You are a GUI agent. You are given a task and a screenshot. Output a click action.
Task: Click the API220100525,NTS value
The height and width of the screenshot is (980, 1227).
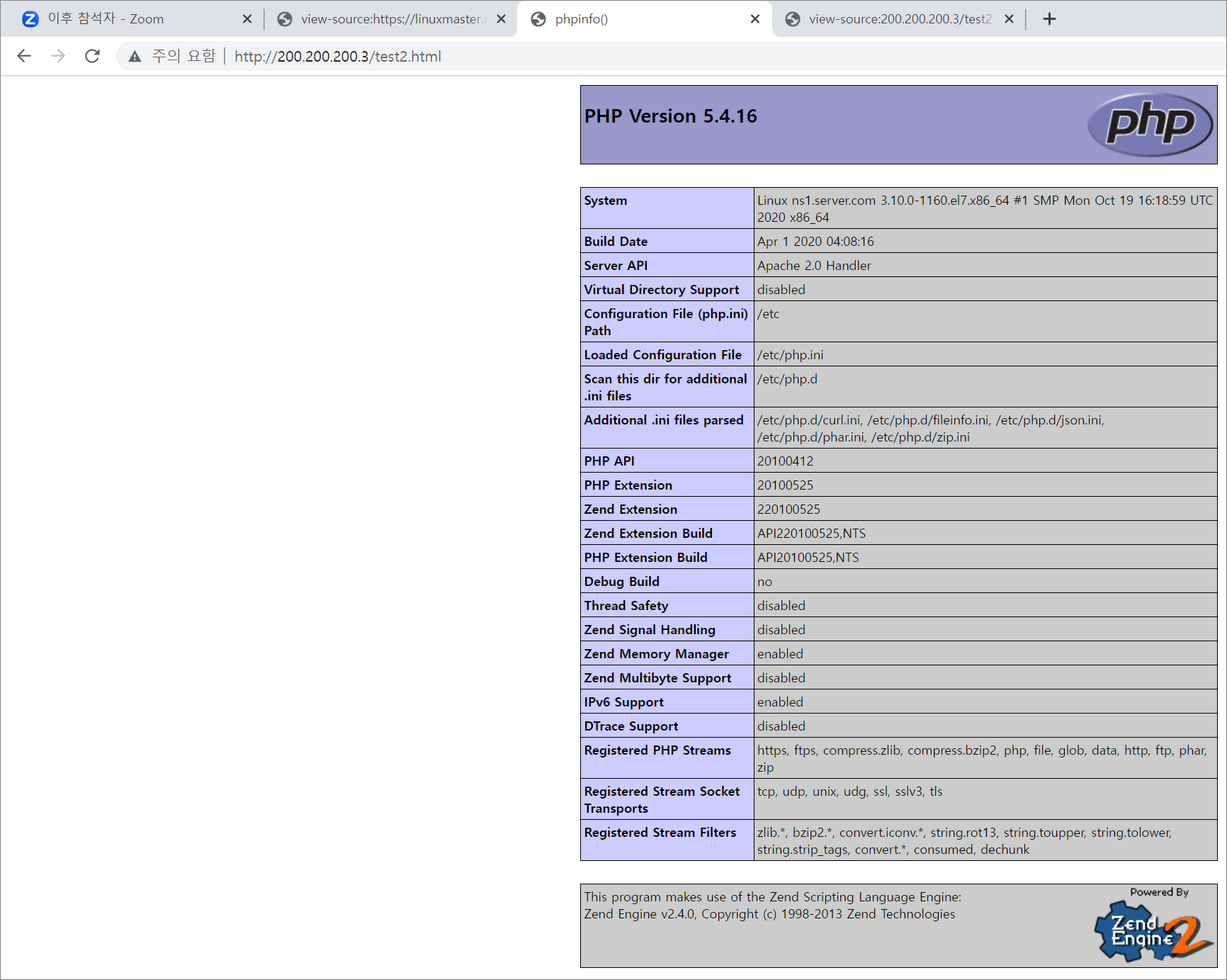tap(811, 533)
